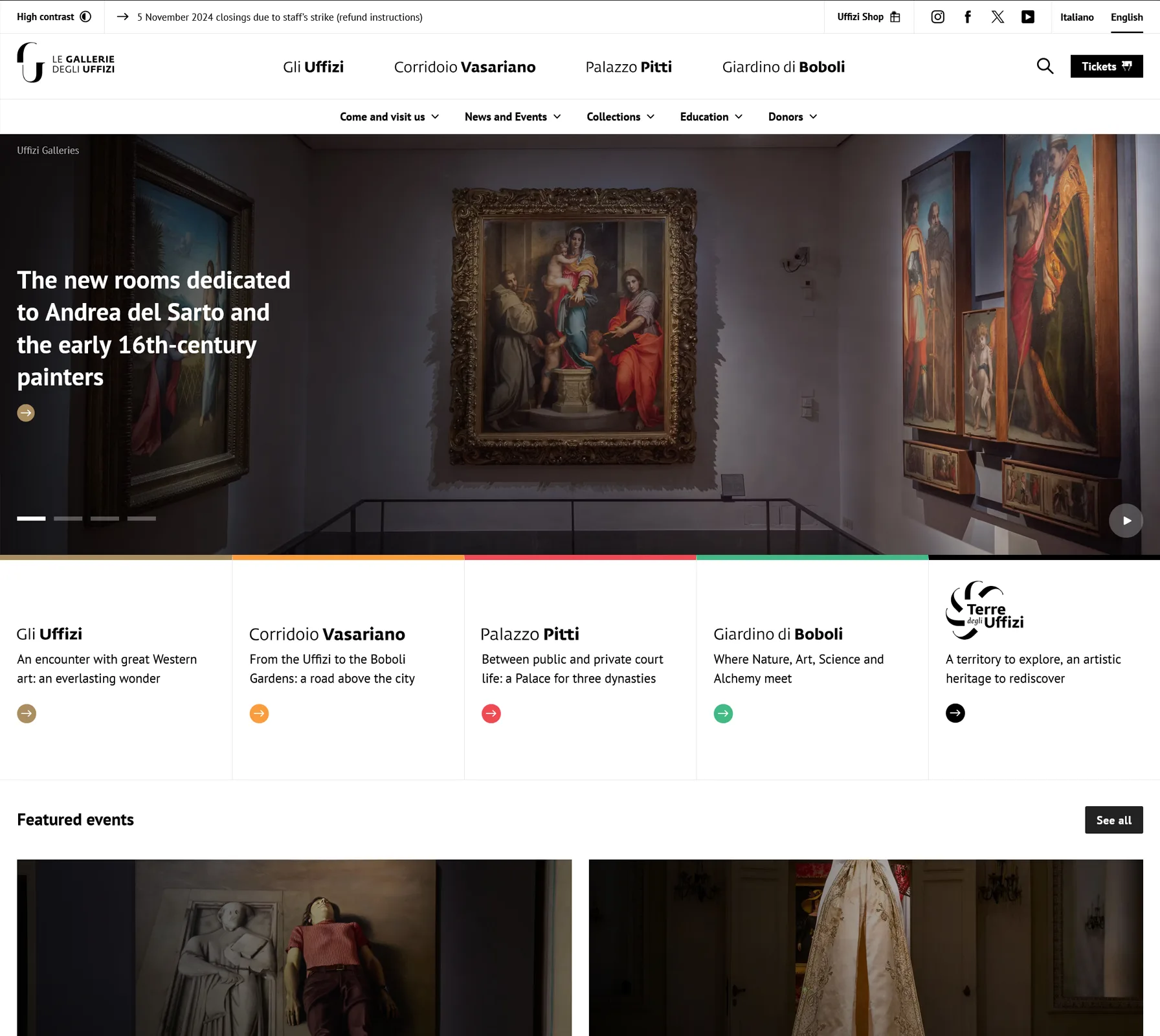Expand the Collections dropdown
Image resolution: width=1160 pixels, height=1036 pixels.
(x=621, y=117)
